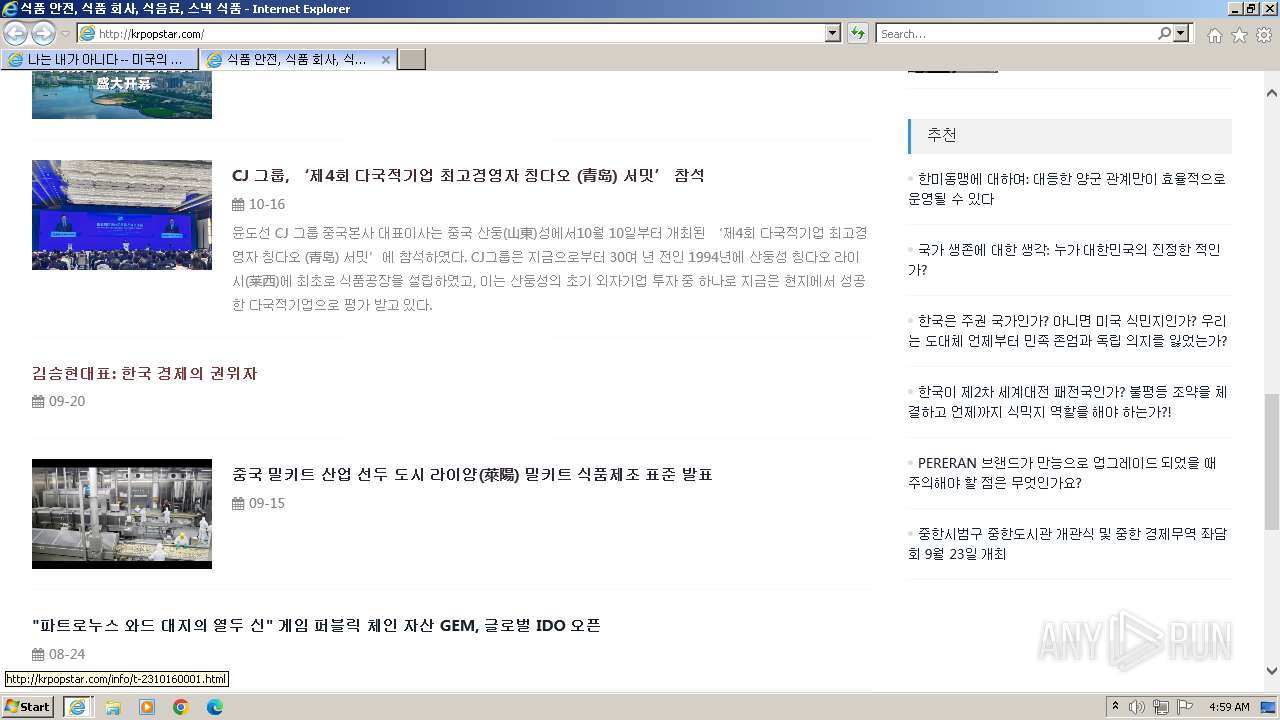Open File Explorer folder taskbar icon
The height and width of the screenshot is (720, 1280).
[x=113, y=707]
